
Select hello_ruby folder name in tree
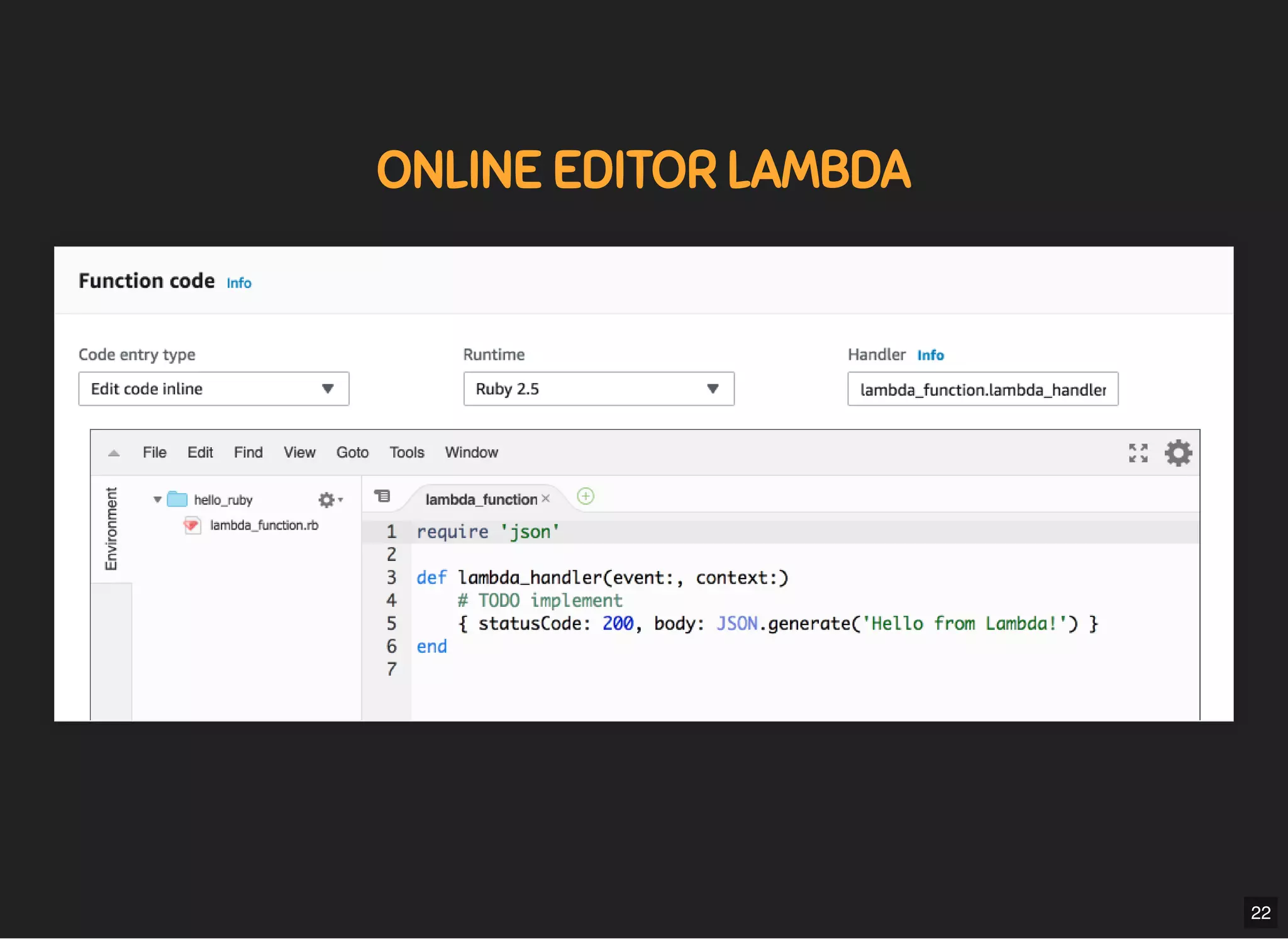pyautogui.click(x=223, y=500)
